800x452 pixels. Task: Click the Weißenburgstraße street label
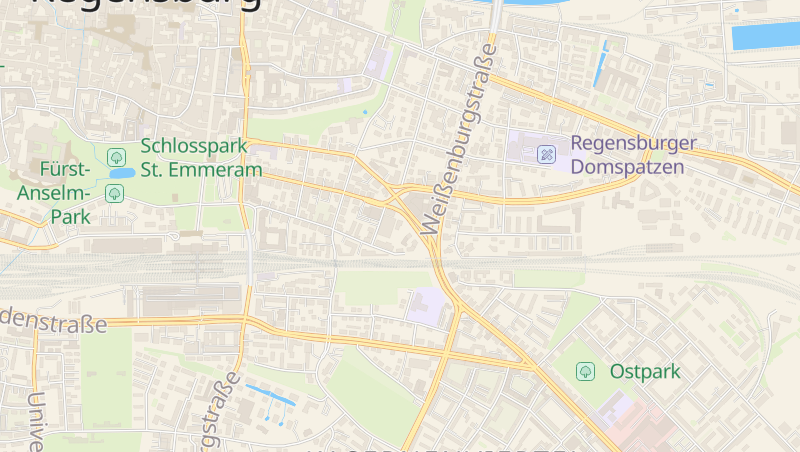pyautogui.click(x=459, y=139)
